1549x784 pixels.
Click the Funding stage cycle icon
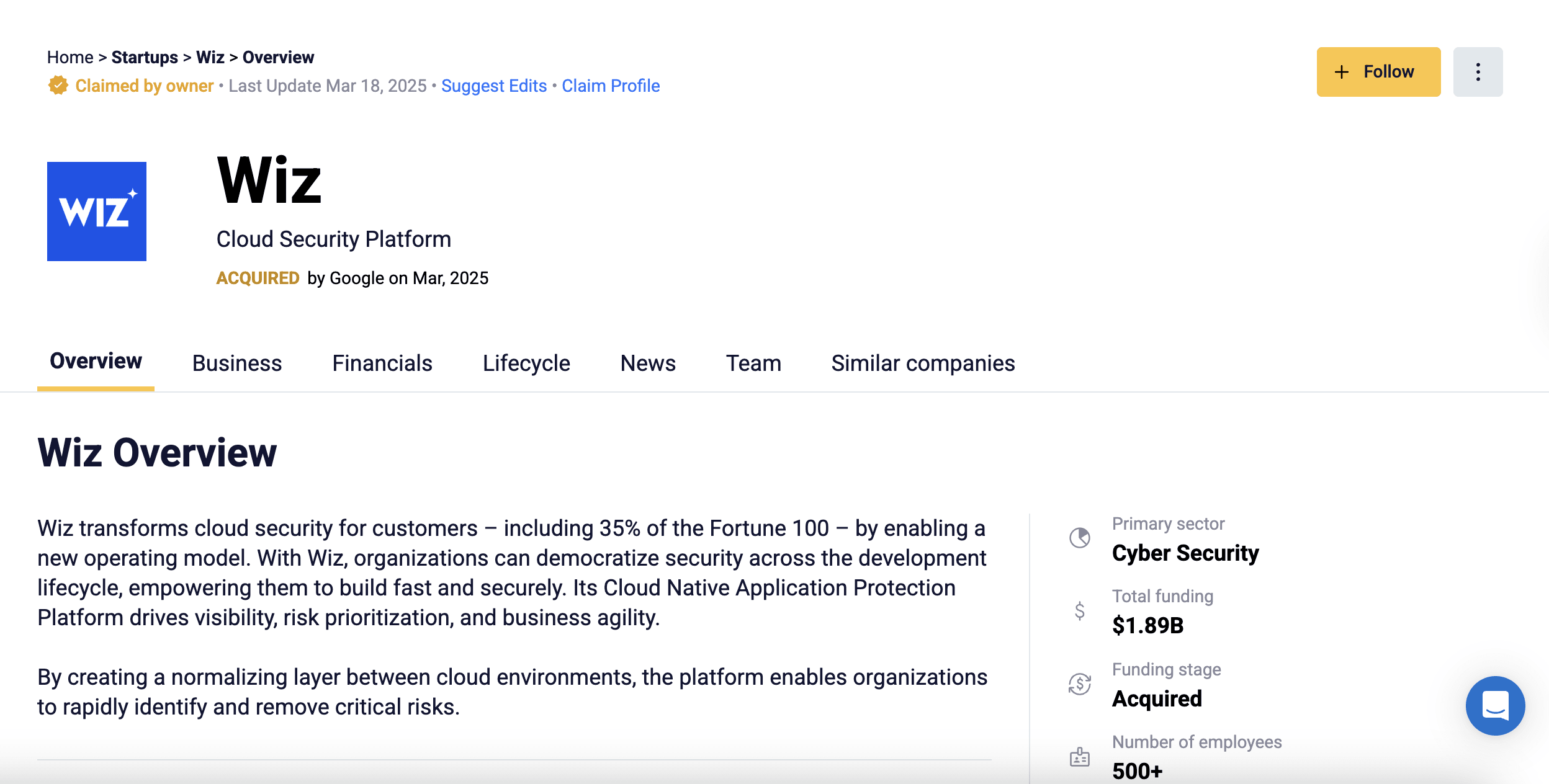point(1080,684)
